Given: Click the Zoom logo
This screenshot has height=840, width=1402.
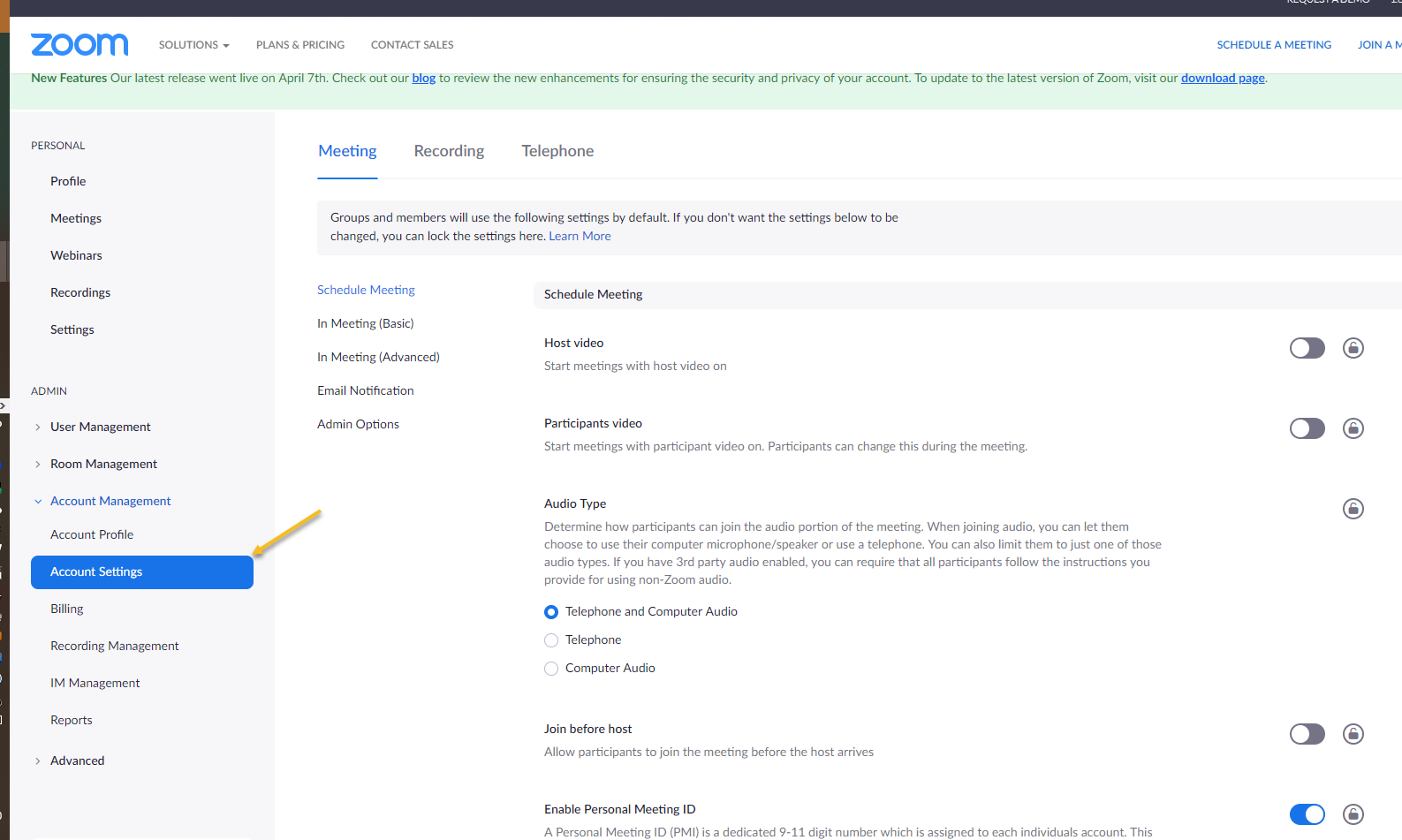Looking at the screenshot, I should [80, 44].
